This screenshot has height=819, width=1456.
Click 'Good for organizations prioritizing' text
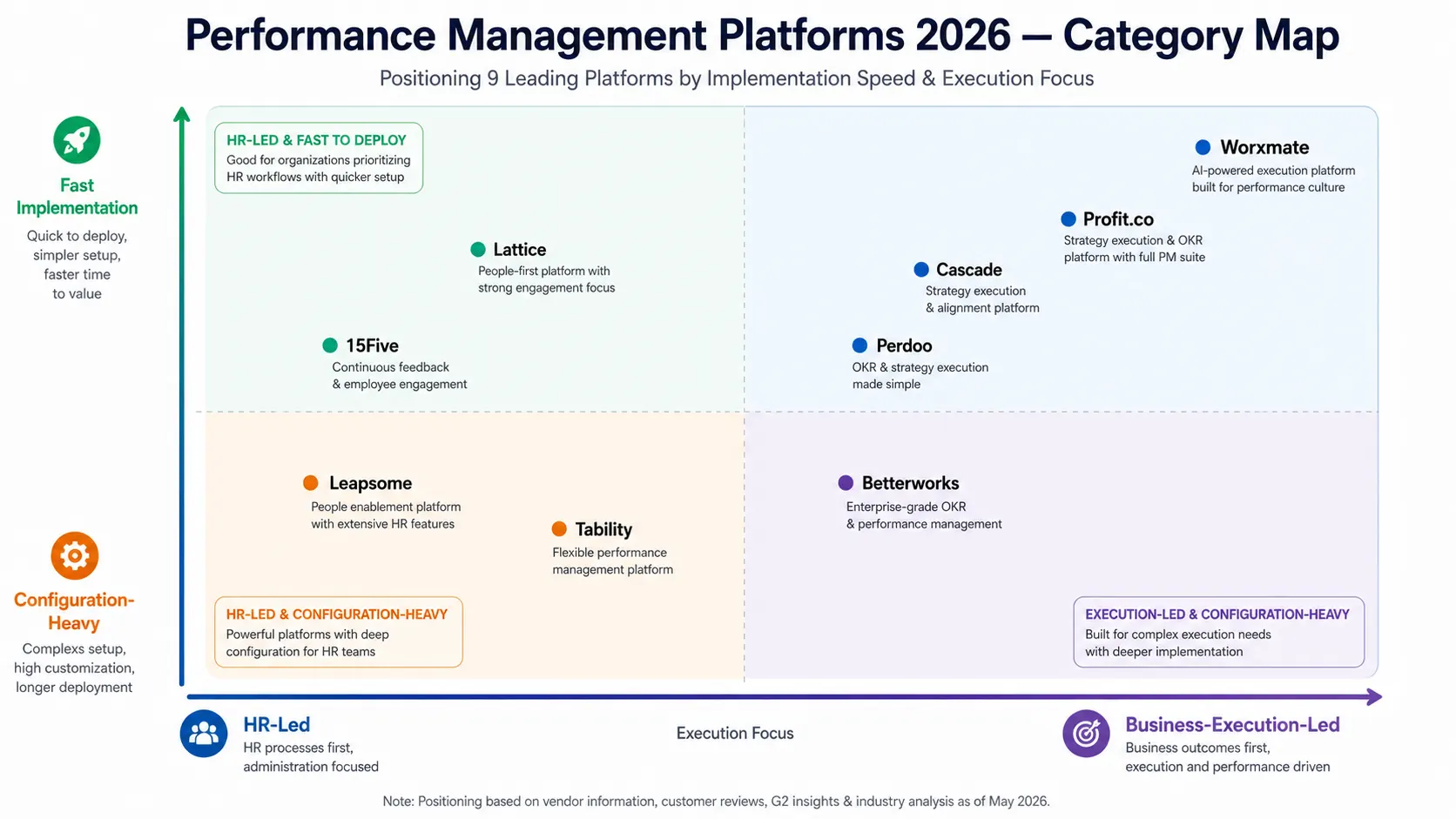pos(319,160)
